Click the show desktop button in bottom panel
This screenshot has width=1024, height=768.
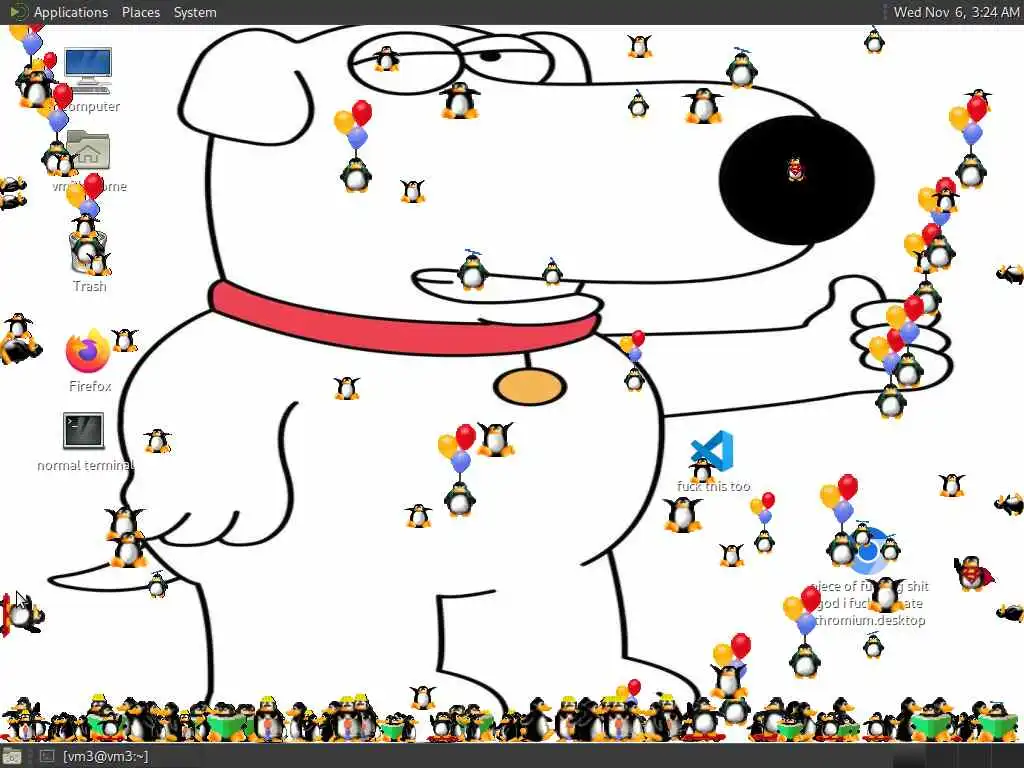[12, 757]
